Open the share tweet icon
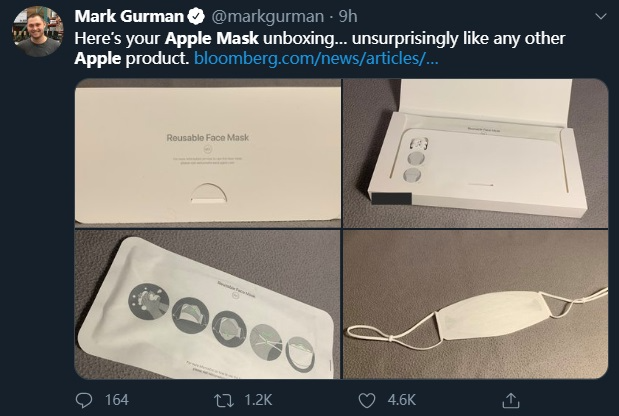The height and width of the screenshot is (416, 619). click(x=510, y=400)
